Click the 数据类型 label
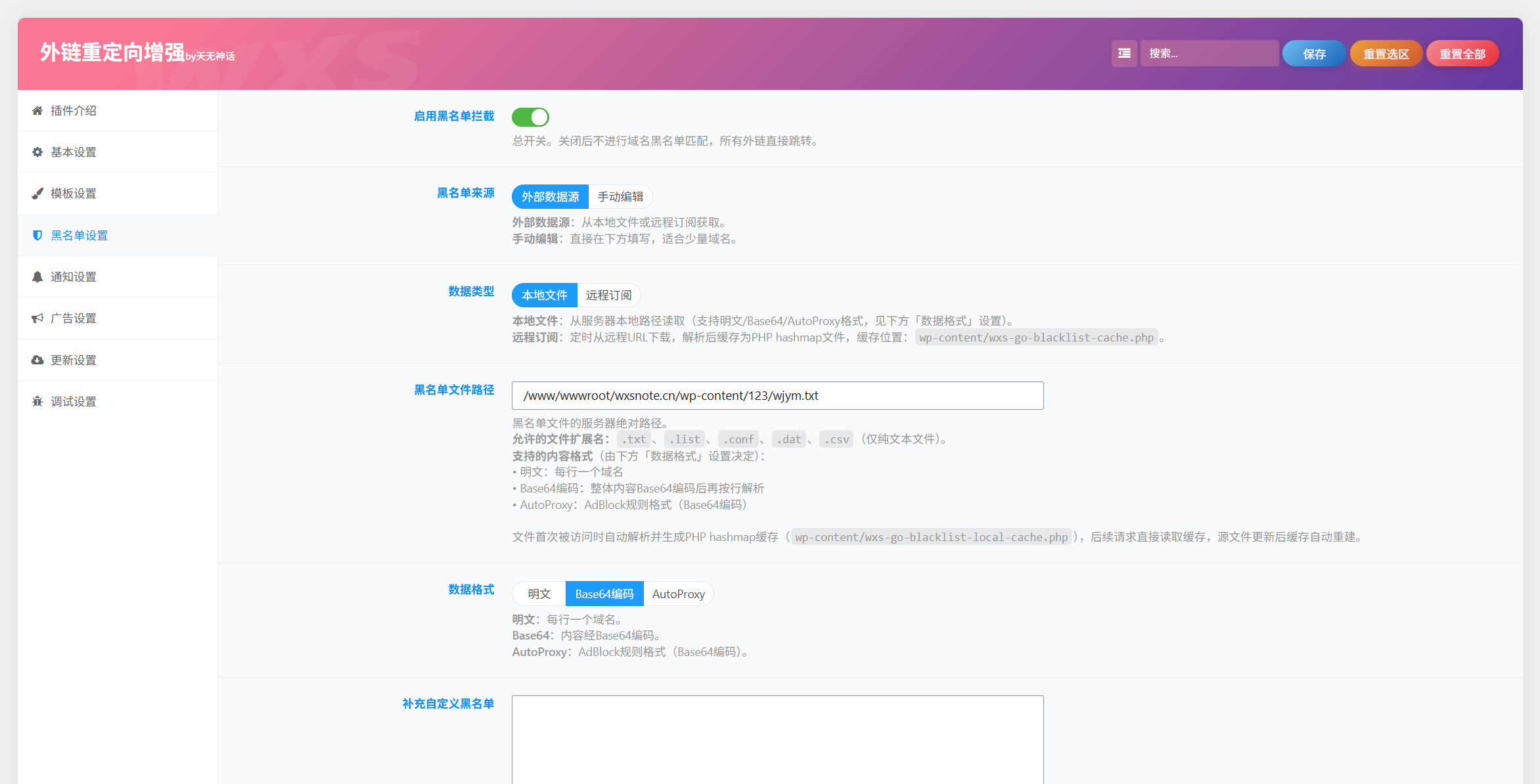Viewport: 1540px width, 784px height. tap(471, 292)
